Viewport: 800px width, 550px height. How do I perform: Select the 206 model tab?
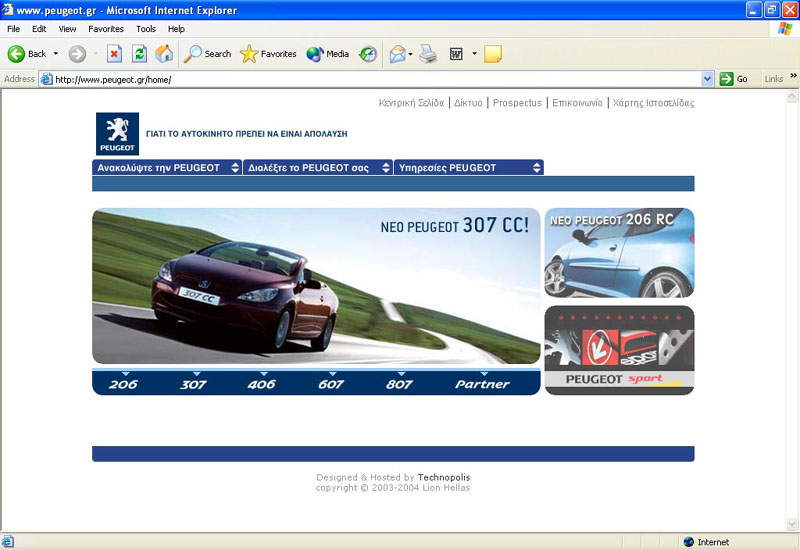point(123,384)
